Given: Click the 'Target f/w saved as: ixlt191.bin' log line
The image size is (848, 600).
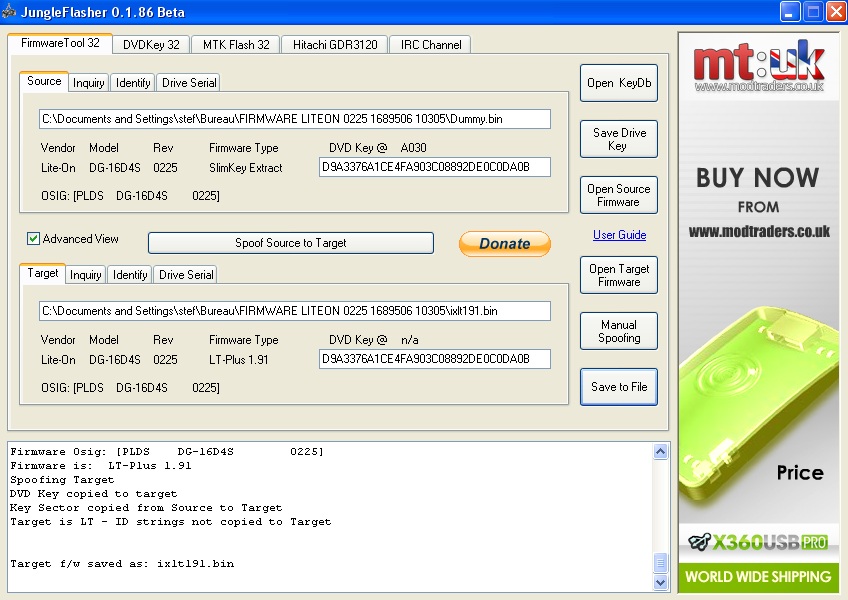Looking at the screenshot, I should (122, 564).
